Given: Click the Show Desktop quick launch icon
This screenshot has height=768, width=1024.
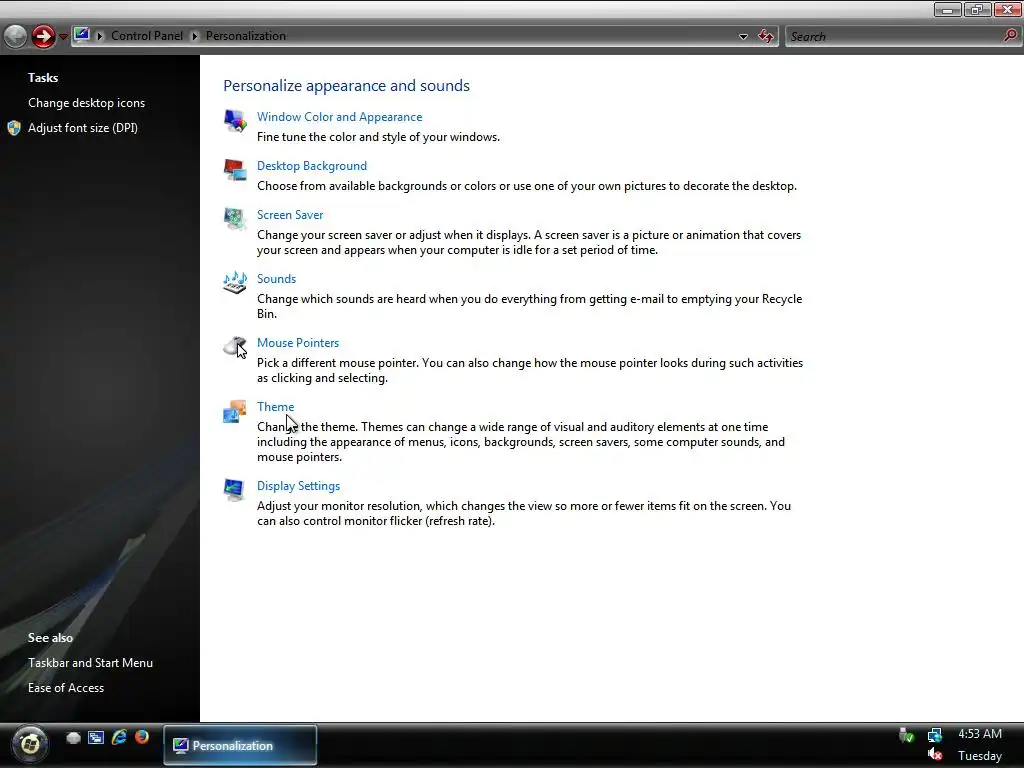Looking at the screenshot, I should (73, 738).
